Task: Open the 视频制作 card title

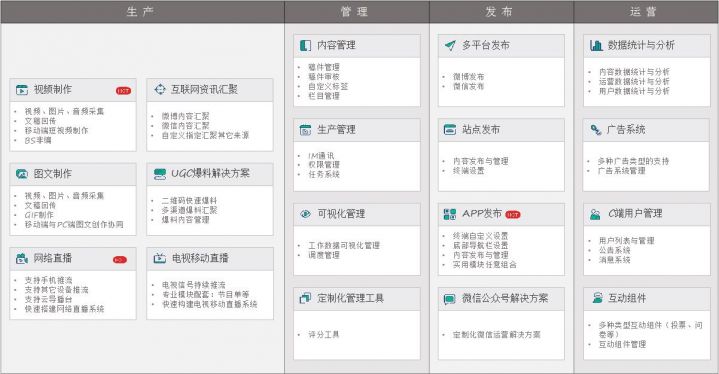Action: [x=53, y=89]
